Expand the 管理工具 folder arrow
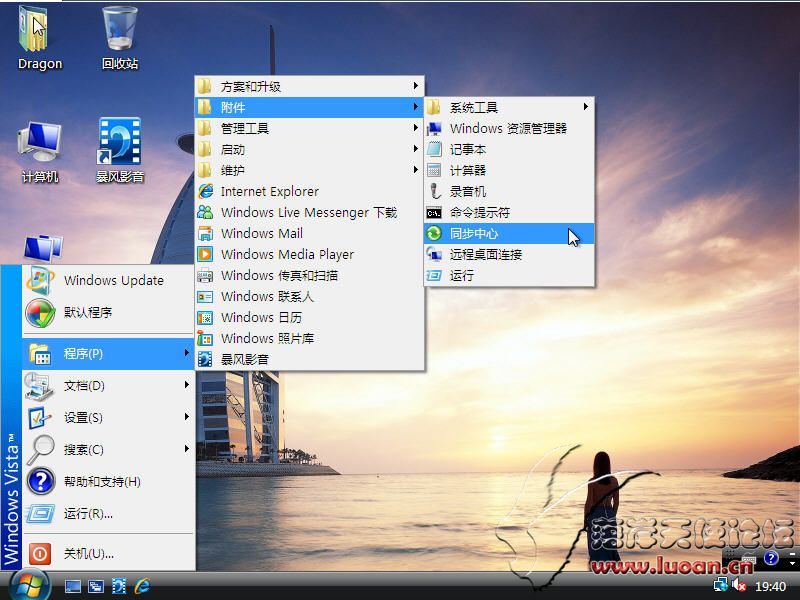This screenshot has width=800, height=600. tap(416, 128)
